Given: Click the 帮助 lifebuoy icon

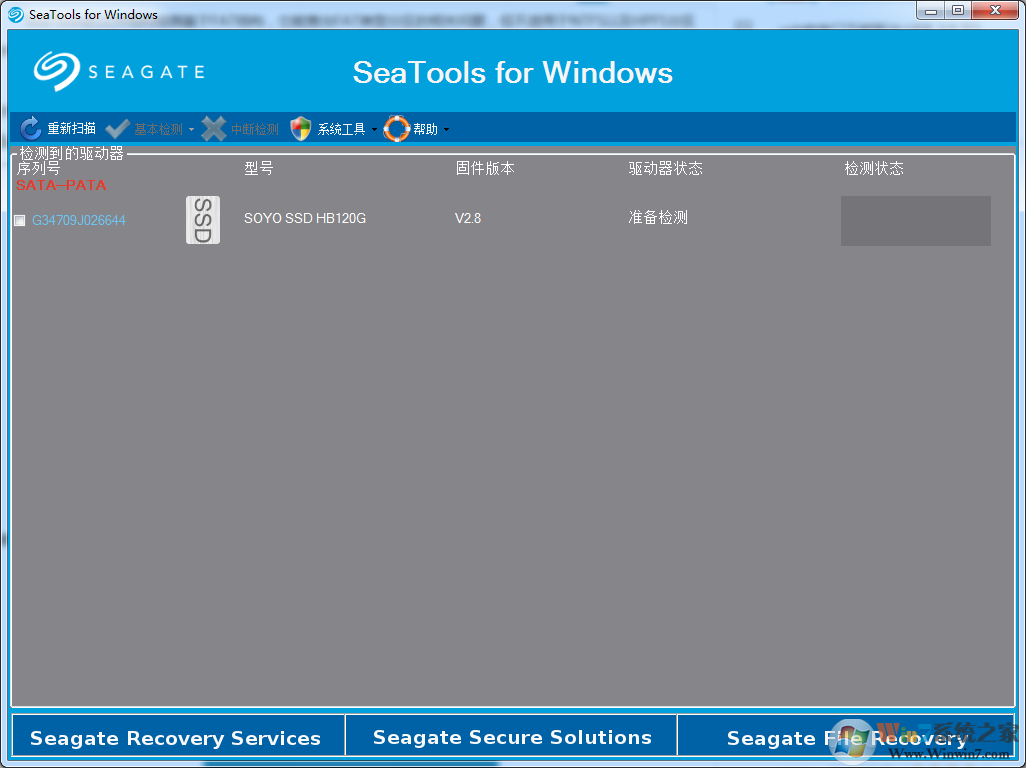Looking at the screenshot, I should click(x=397, y=128).
